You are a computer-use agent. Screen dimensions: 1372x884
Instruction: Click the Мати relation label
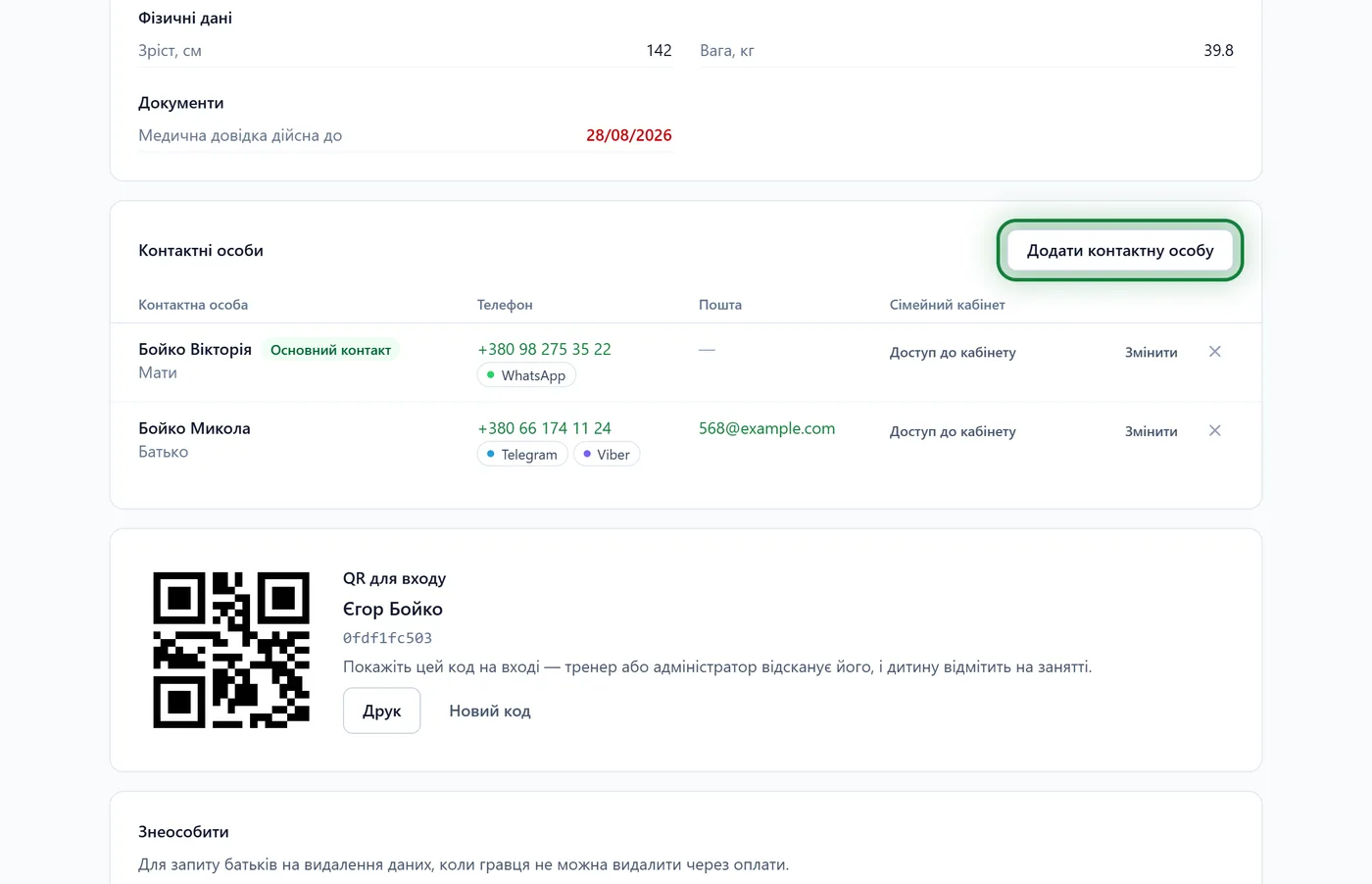pos(158,372)
